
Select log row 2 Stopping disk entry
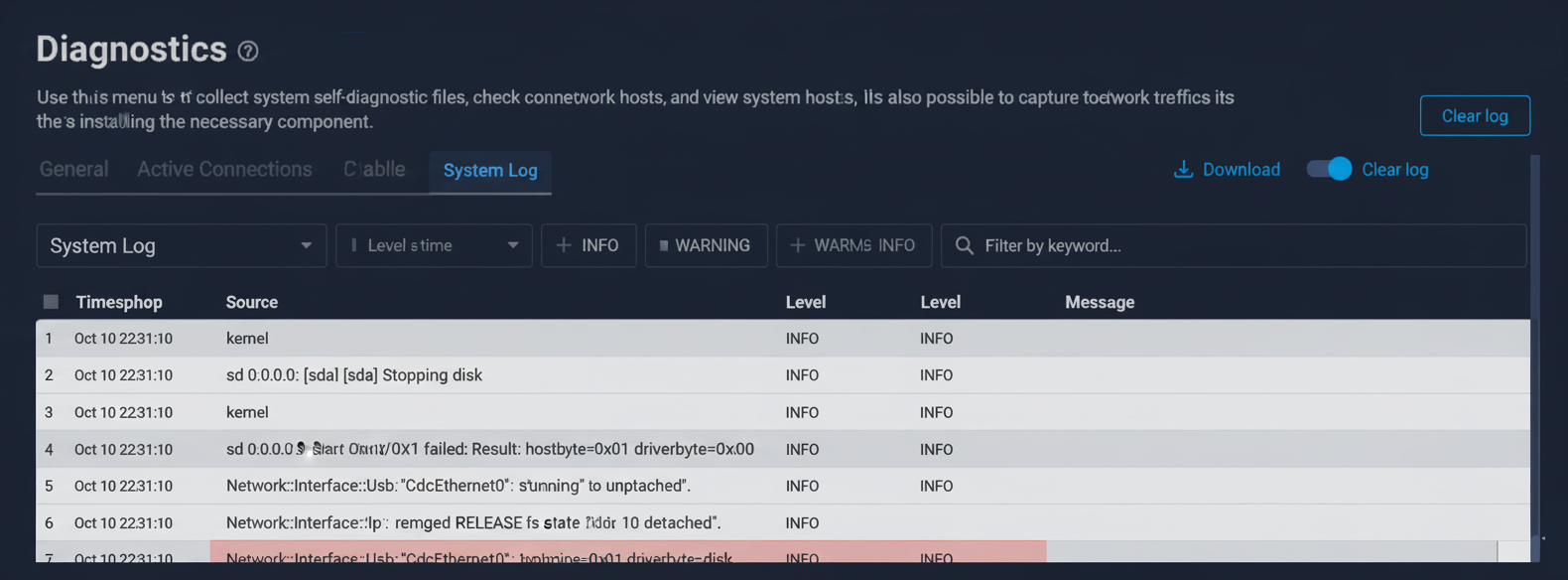tap(353, 375)
